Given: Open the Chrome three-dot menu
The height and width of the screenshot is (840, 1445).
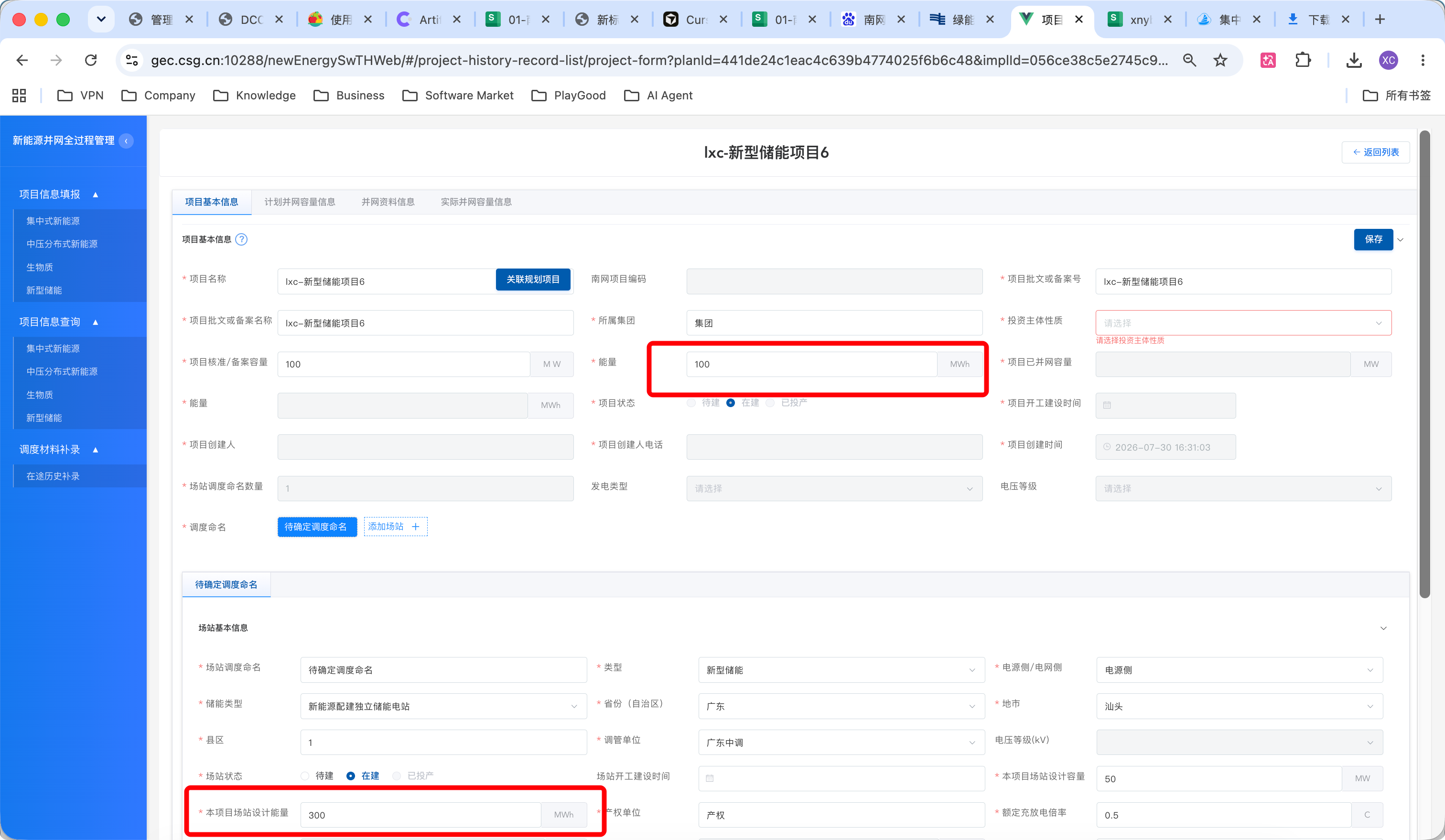Looking at the screenshot, I should (x=1423, y=60).
